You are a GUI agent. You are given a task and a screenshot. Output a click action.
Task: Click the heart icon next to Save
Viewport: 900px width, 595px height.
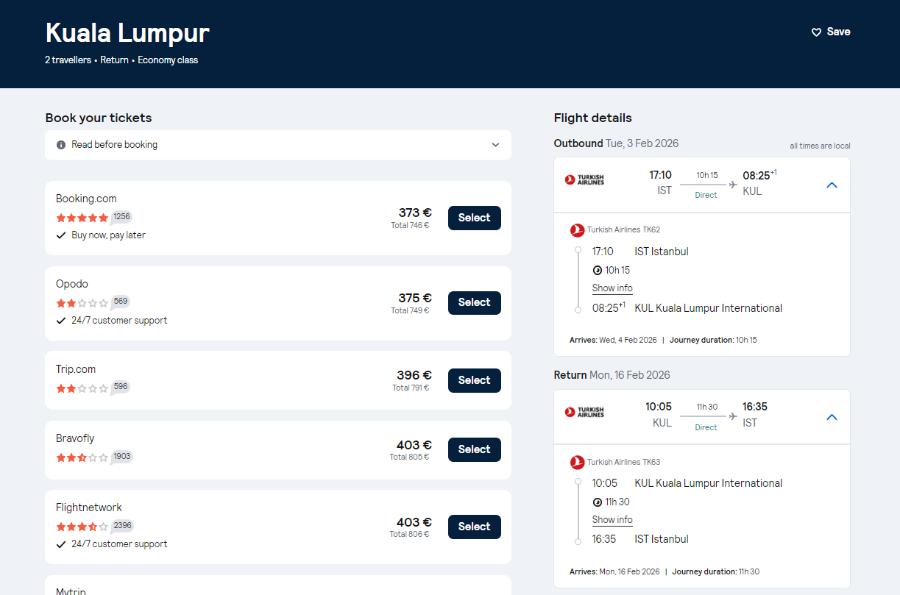[x=816, y=32]
